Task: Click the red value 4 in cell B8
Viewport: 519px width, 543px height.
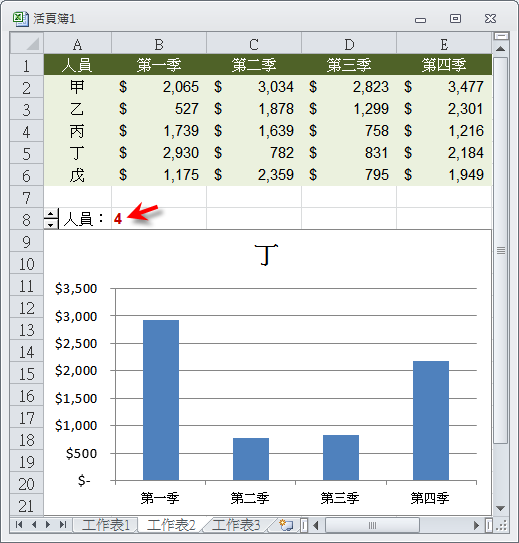Action: point(118,219)
